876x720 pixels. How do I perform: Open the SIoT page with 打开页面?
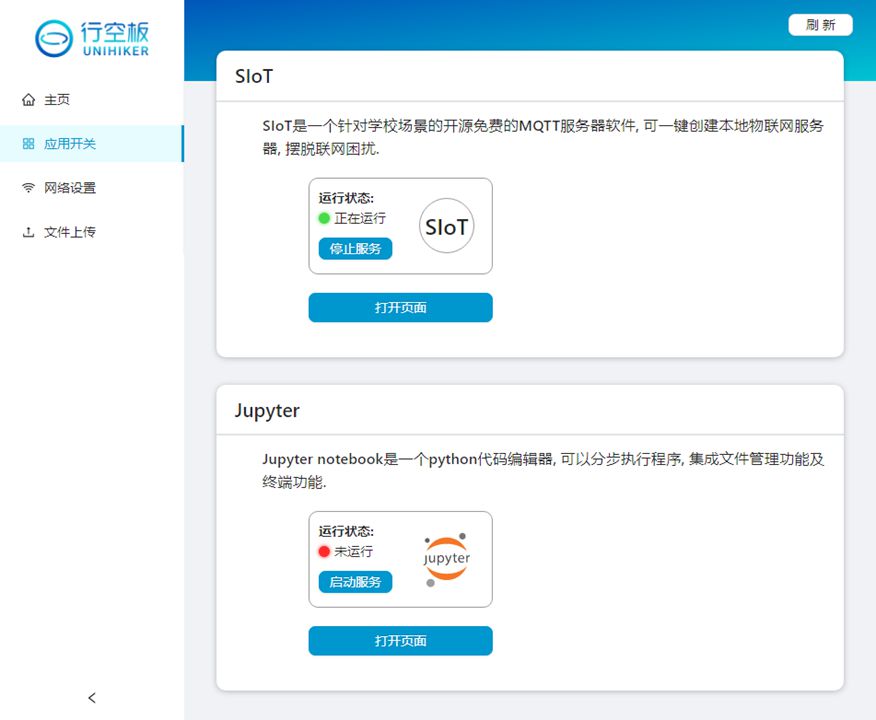pyautogui.click(x=401, y=308)
